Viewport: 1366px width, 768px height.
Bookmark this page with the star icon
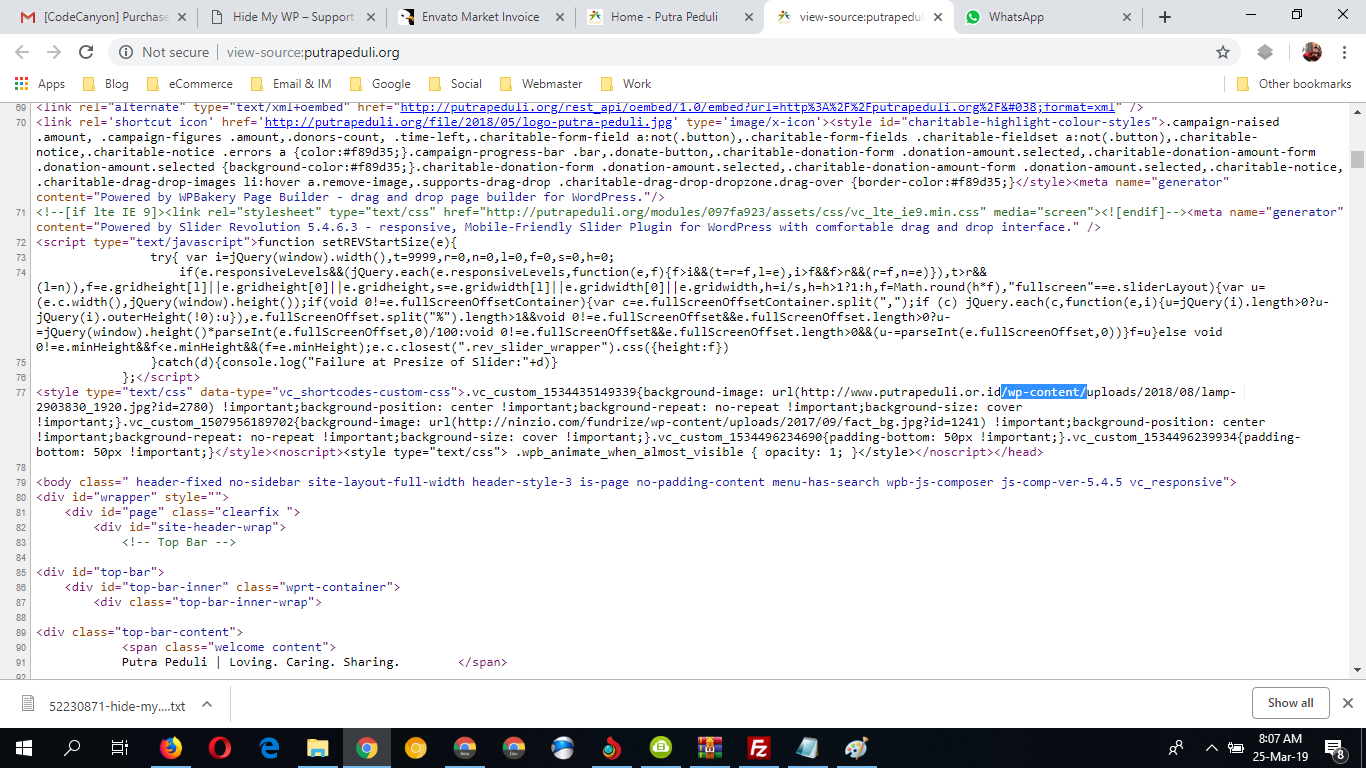point(1222,52)
